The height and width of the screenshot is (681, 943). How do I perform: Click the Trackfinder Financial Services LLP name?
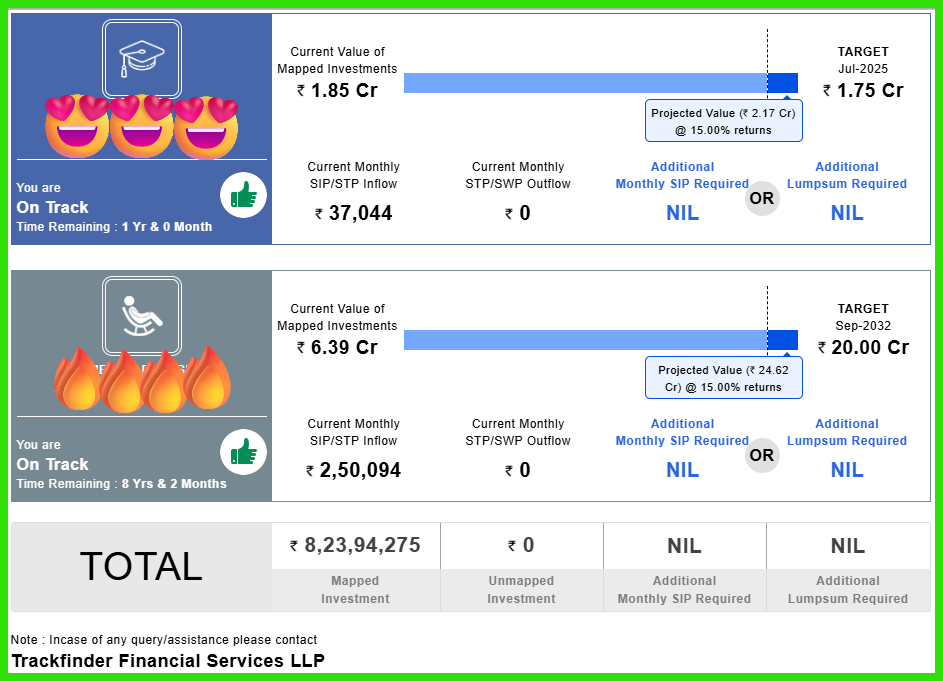[168, 661]
